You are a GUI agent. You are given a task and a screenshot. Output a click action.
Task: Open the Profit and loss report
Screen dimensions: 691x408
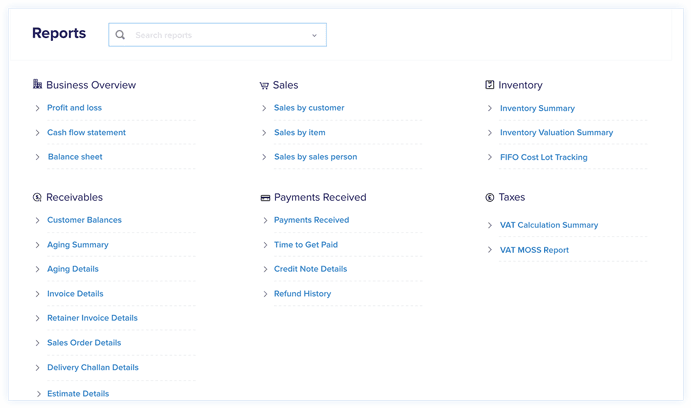(74, 108)
